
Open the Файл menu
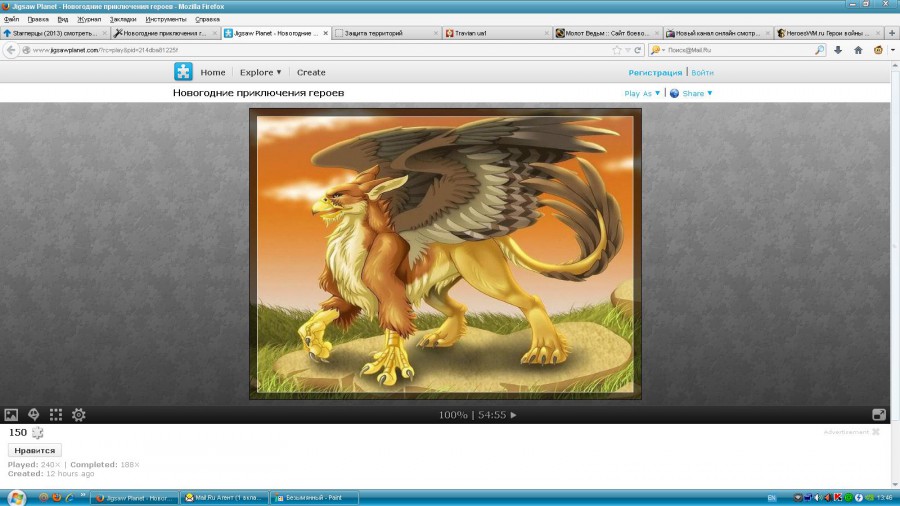click(x=11, y=20)
